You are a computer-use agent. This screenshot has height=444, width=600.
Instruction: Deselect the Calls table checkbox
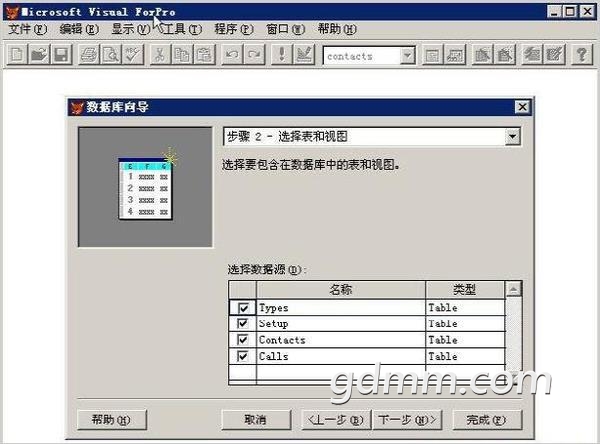click(242, 356)
